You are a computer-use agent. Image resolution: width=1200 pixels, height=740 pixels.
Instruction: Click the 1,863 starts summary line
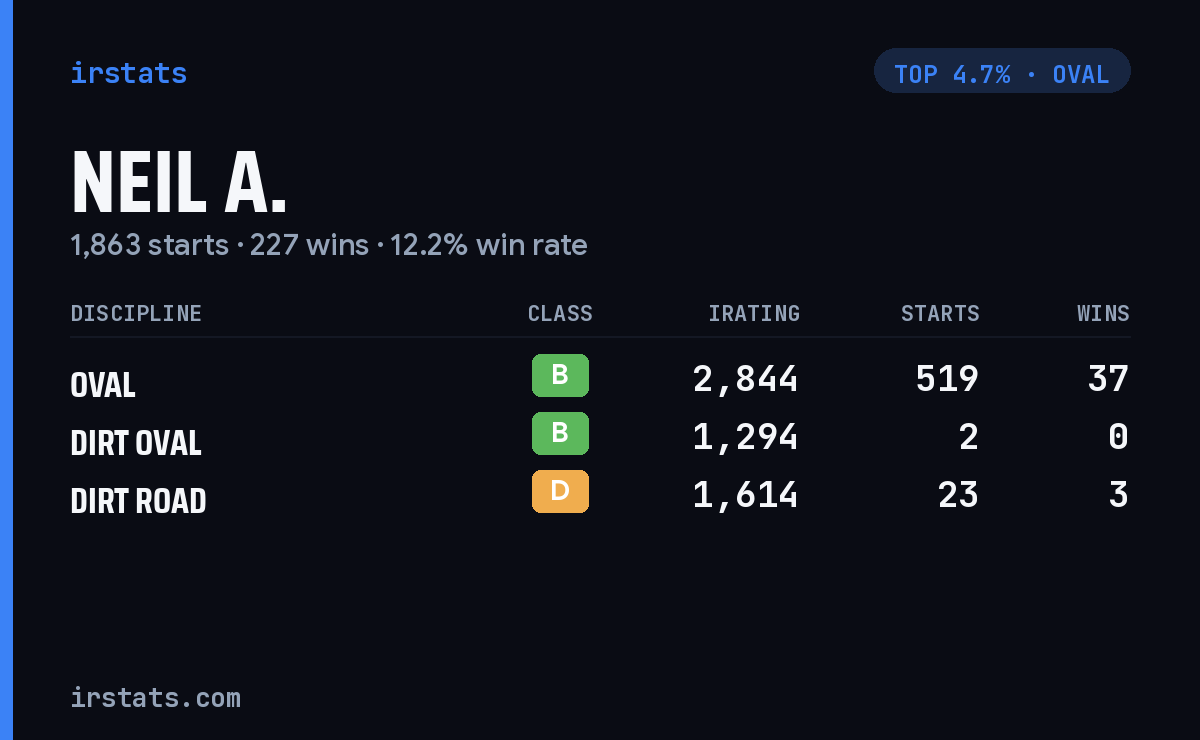tap(329, 245)
